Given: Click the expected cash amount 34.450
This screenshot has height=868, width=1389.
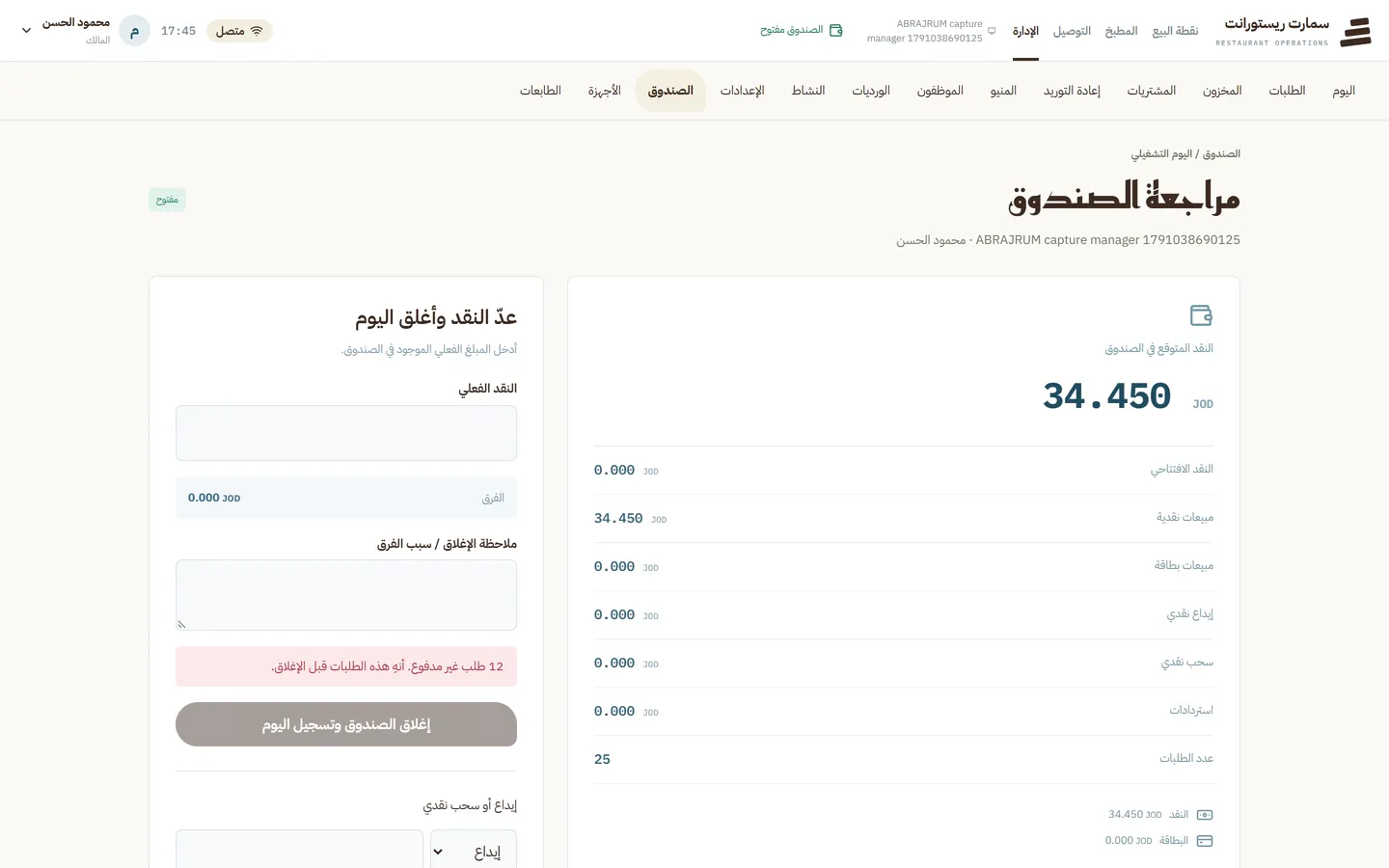Looking at the screenshot, I should (1106, 396).
